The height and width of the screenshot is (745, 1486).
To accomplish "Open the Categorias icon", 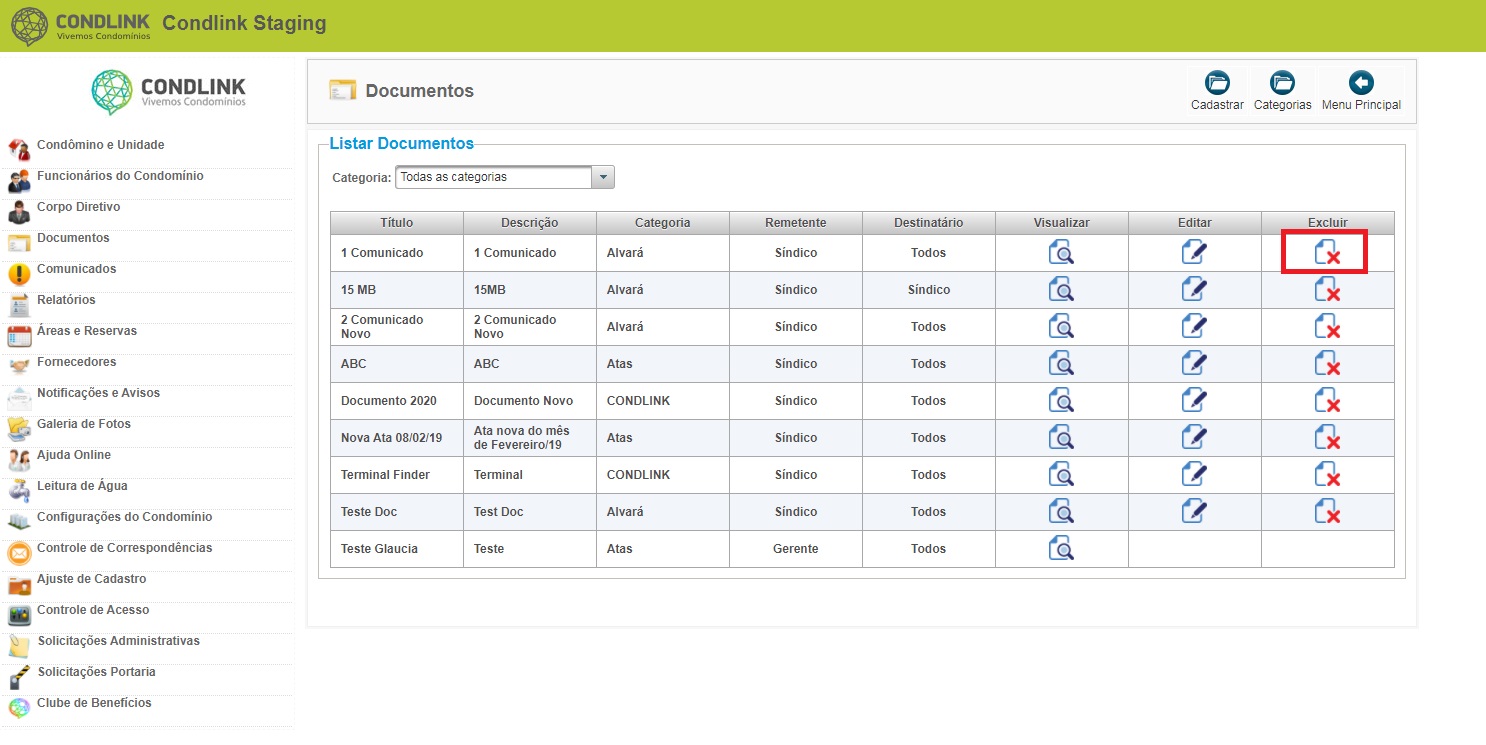I will [1282, 83].
